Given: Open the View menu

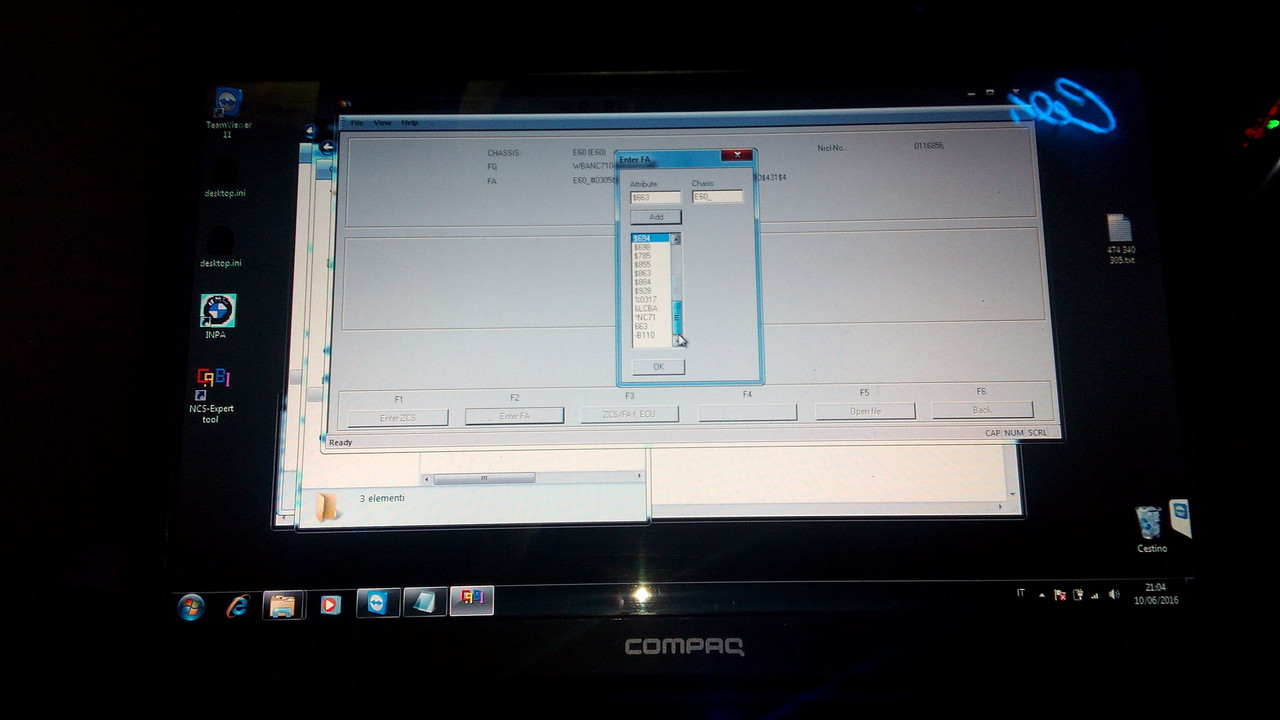Looking at the screenshot, I should 382,123.
